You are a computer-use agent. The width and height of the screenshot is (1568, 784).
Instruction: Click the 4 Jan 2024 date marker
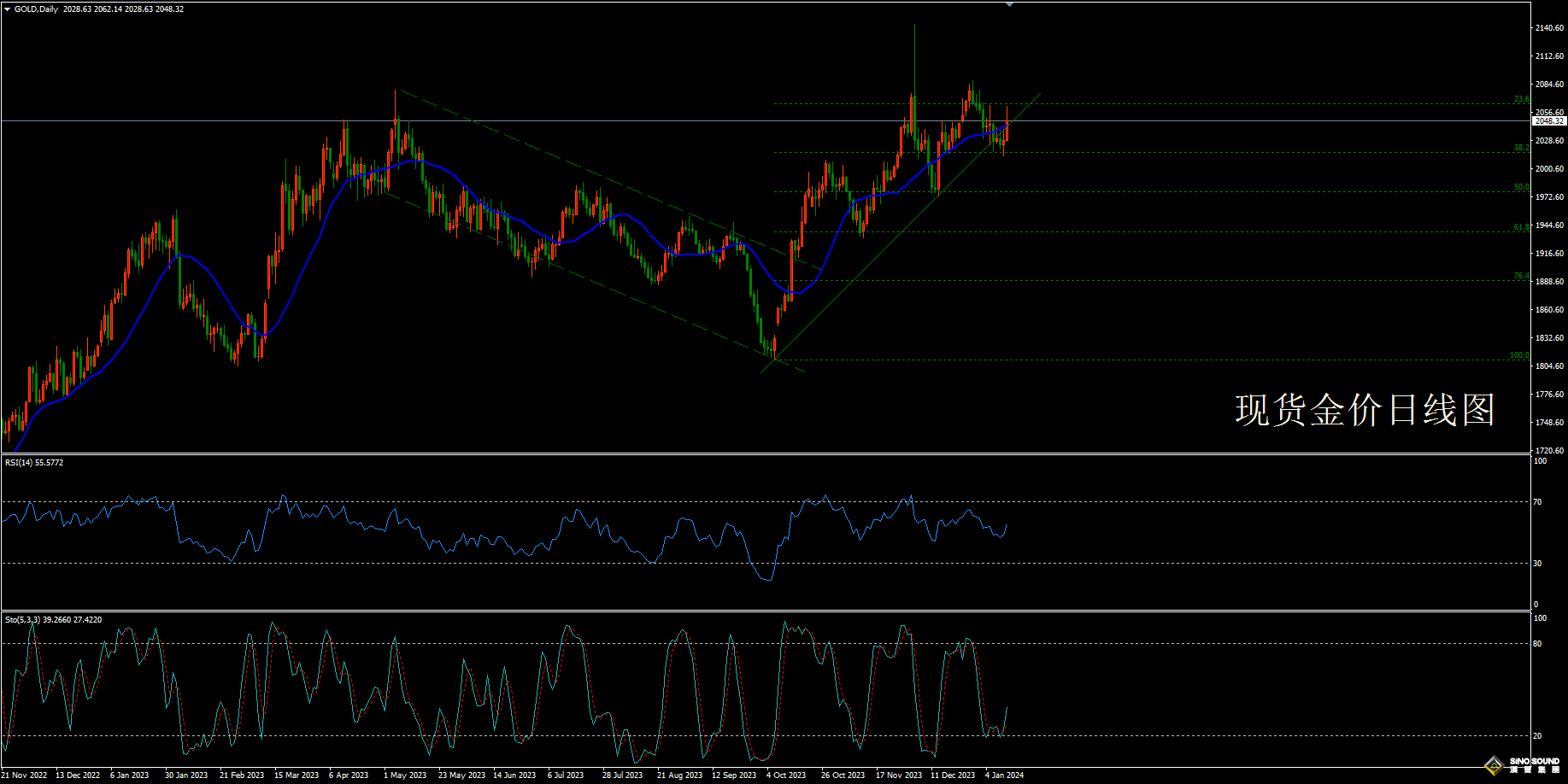[x=1004, y=775]
